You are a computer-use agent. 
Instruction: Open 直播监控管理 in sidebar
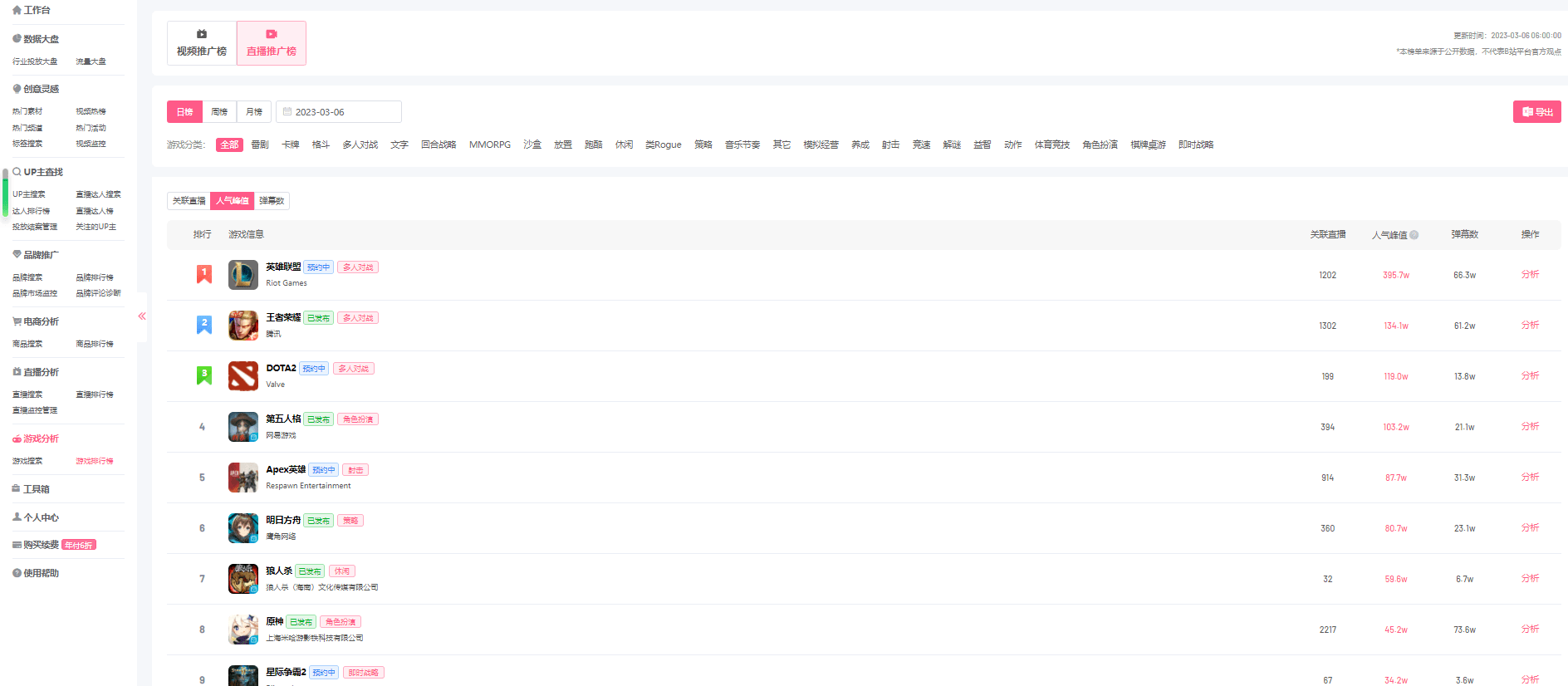point(35,410)
